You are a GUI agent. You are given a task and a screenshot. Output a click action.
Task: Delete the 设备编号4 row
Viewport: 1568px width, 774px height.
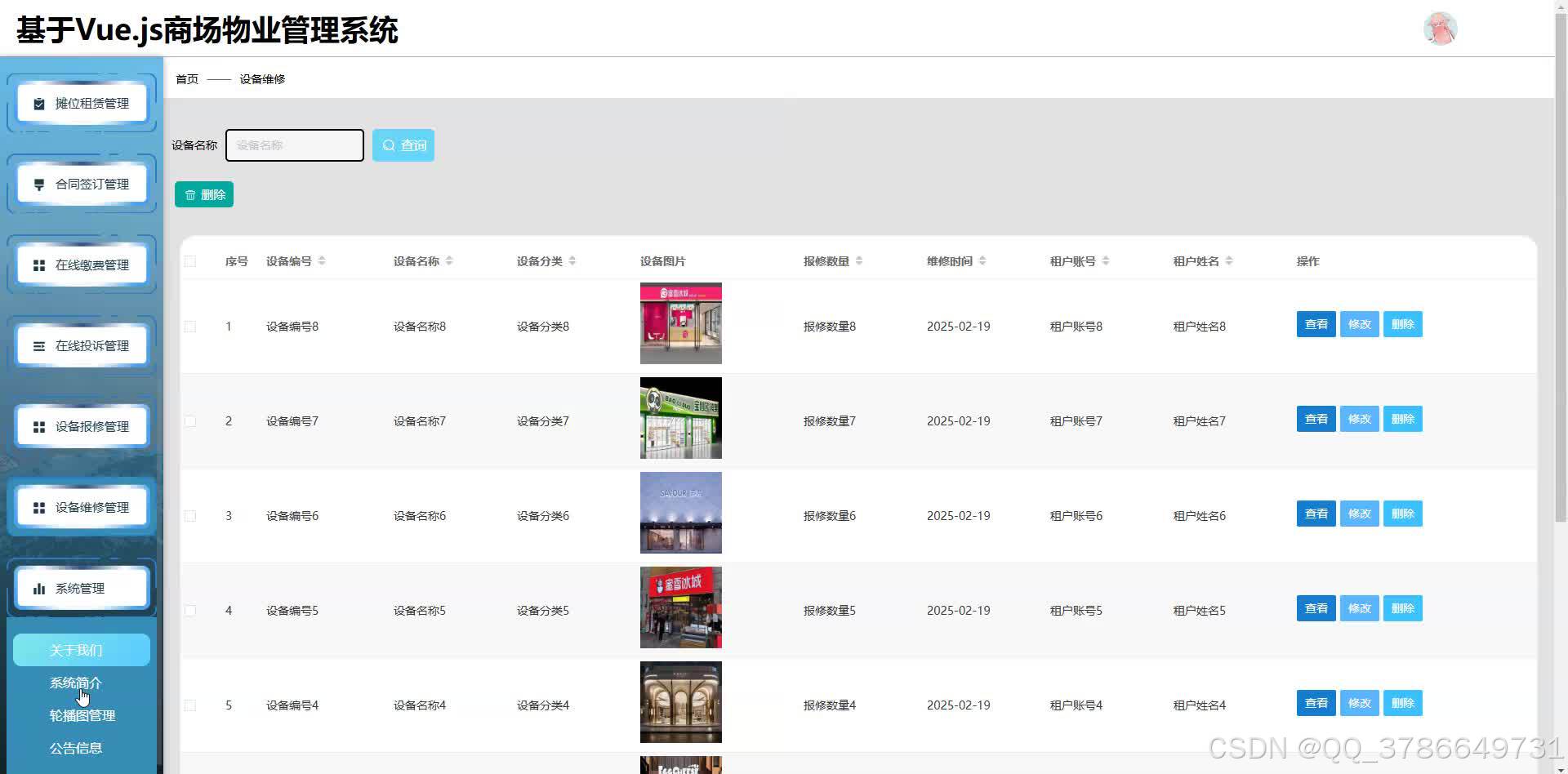1403,703
